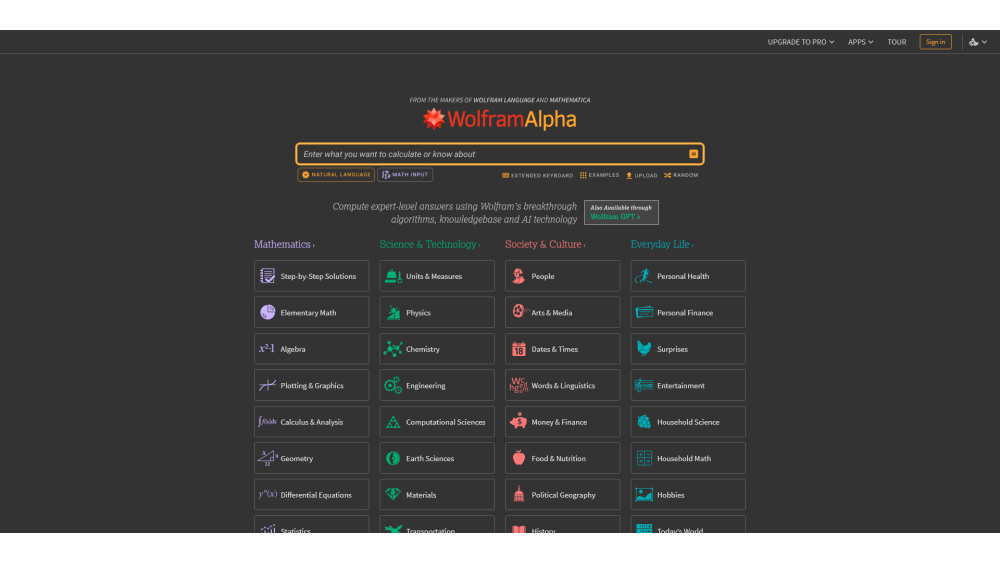Open the Tour page
This screenshot has height=563, width=1000.
tap(897, 42)
